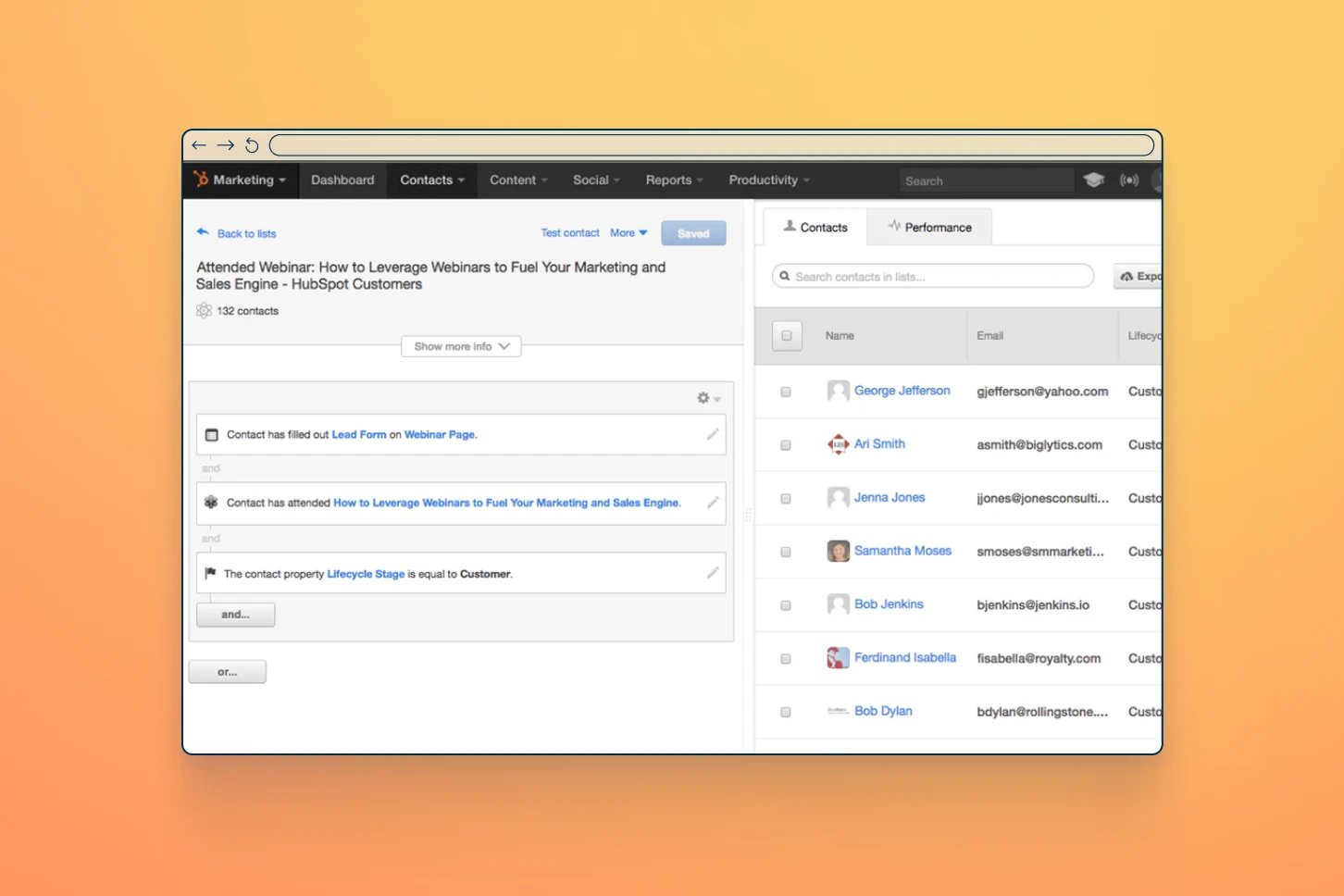Open the Lifecycle Stage property link
The width and height of the screenshot is (1344, 896).
click(366, 574)
